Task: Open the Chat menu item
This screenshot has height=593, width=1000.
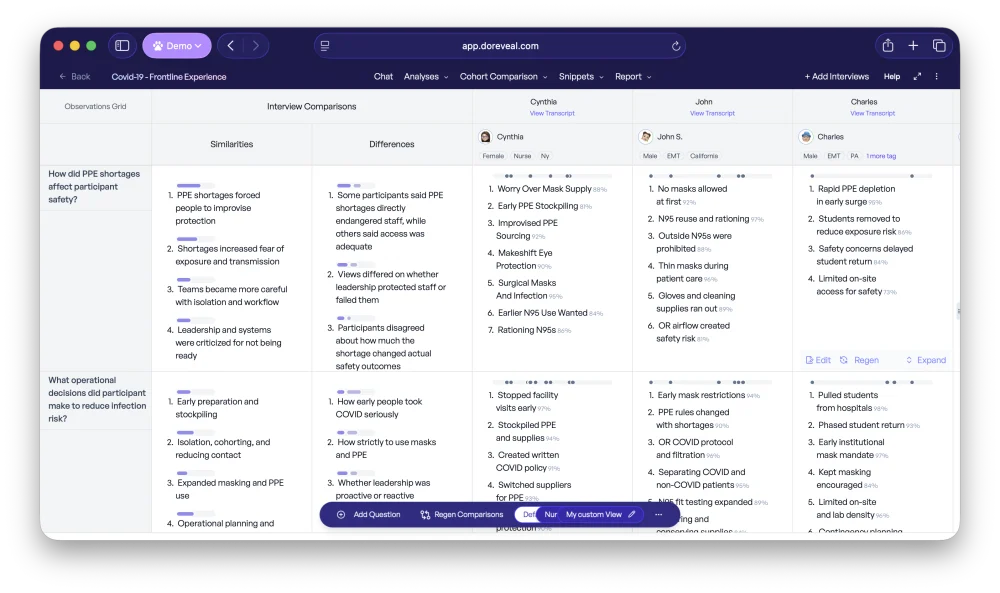Action: pyautogui.click(x=383, y=77)
